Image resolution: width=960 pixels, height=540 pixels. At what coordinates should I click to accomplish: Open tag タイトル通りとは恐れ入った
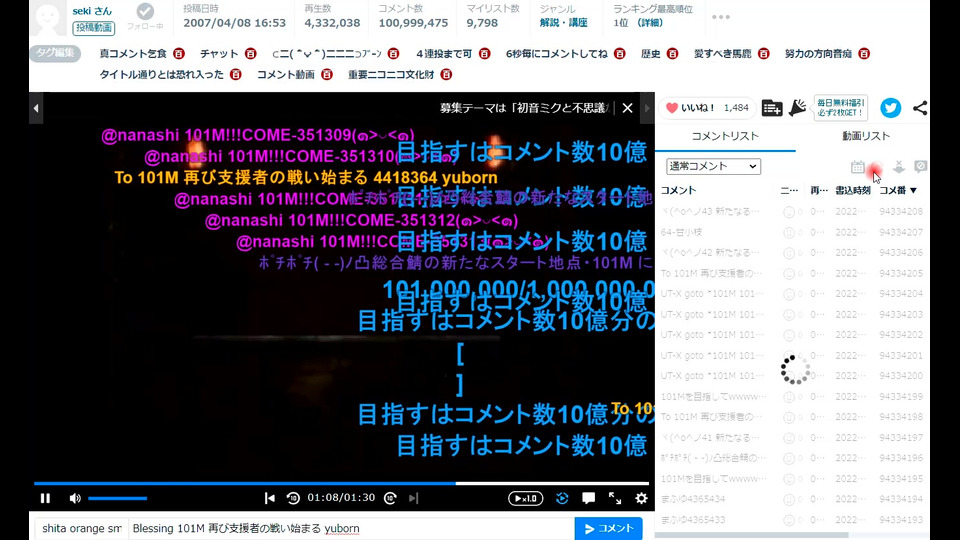162,75
